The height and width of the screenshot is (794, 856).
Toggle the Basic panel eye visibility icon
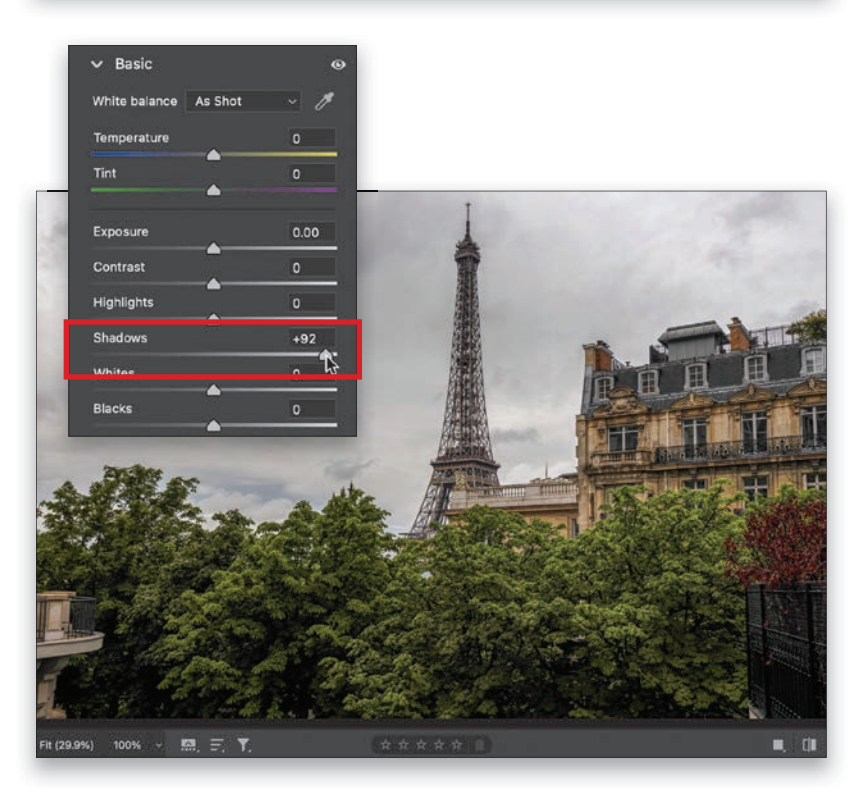[x=338, y=65]
